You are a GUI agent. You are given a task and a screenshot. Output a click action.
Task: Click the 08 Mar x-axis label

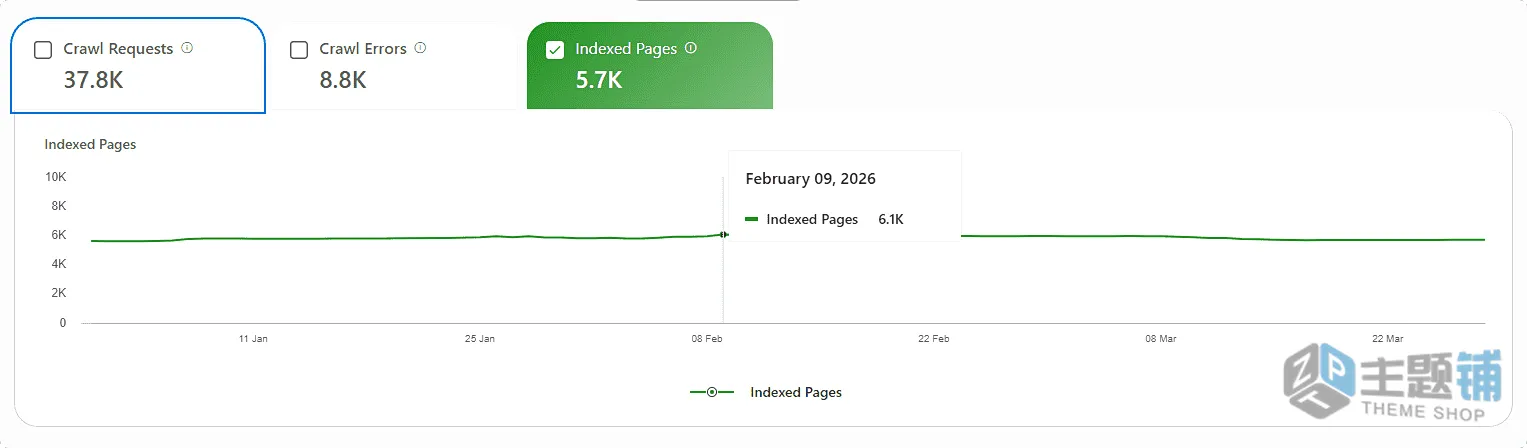click(x=1160, y=339)
